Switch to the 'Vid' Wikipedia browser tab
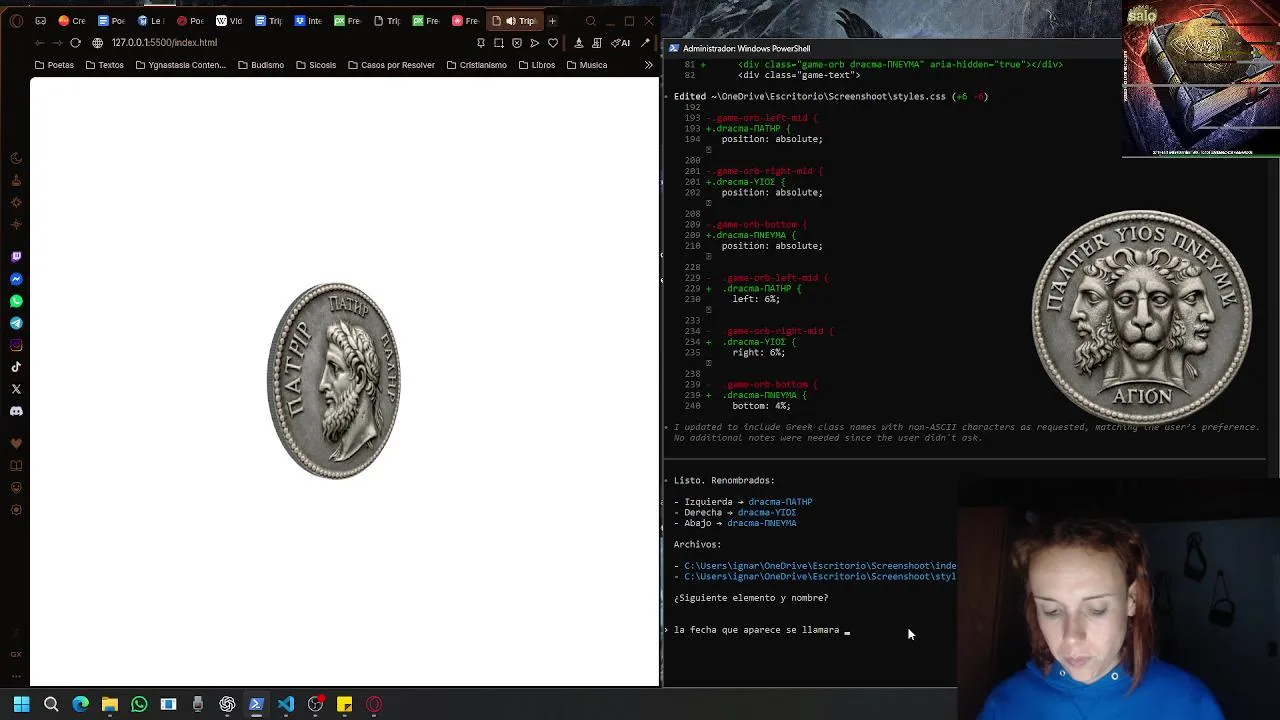1280x720 pixels. [229, 21]
